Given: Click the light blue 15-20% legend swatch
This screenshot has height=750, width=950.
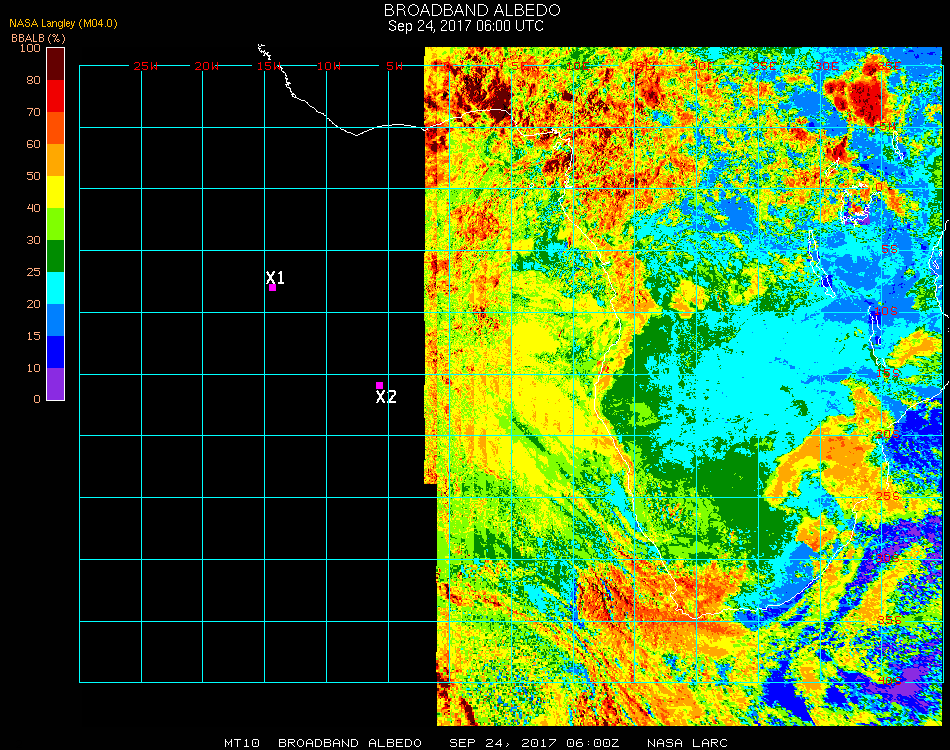Looking at the screenshot, I should [x=56, y=320].
